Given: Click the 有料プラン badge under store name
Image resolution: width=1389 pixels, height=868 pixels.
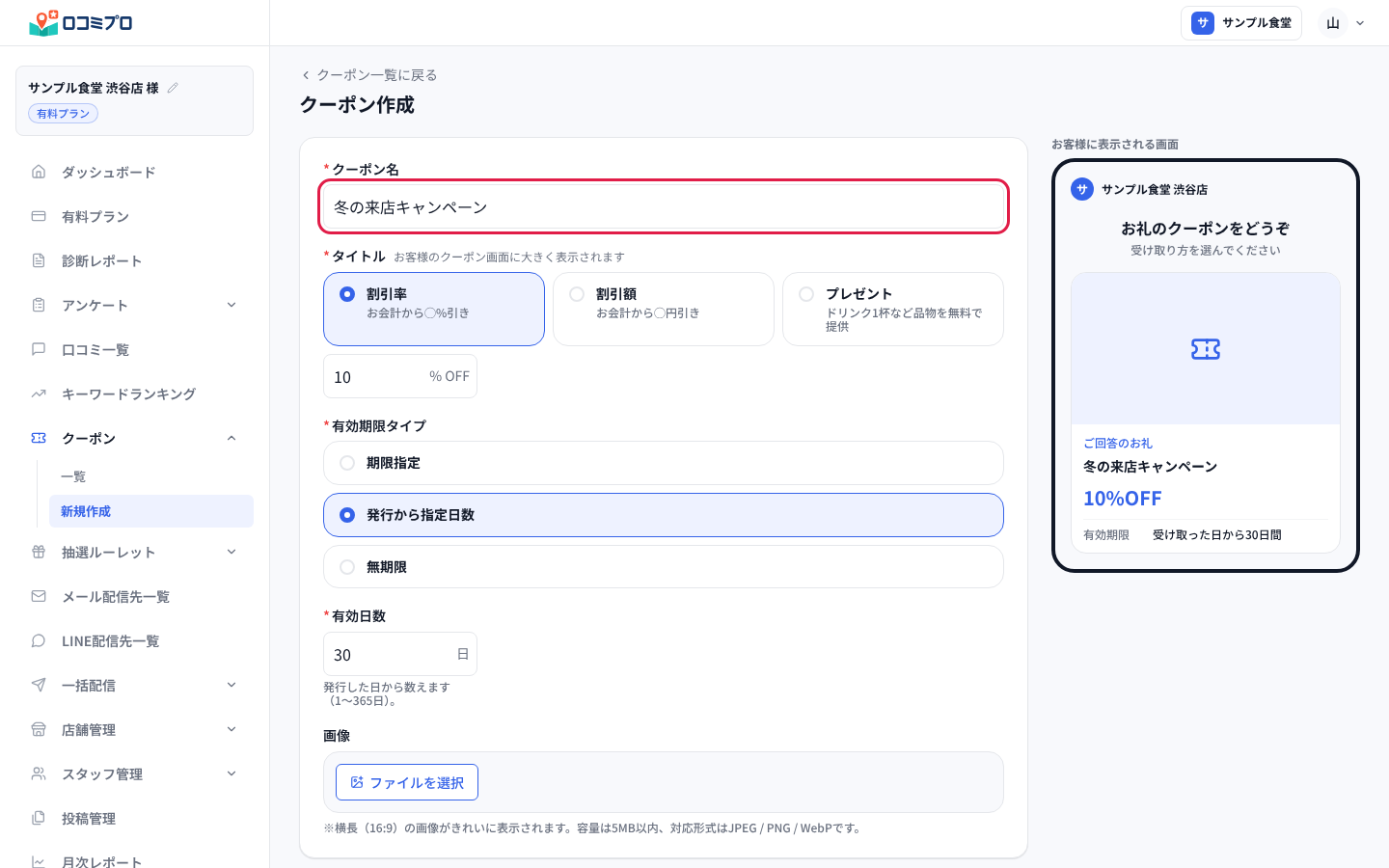Looking at the screenshot, I should 63,114.
